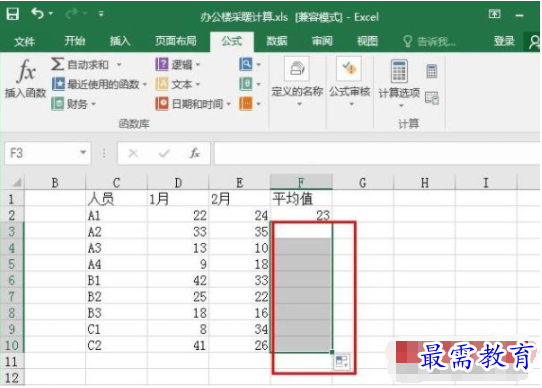Click the Name Box showing F3
542x388 pixels.
point(41,153)
